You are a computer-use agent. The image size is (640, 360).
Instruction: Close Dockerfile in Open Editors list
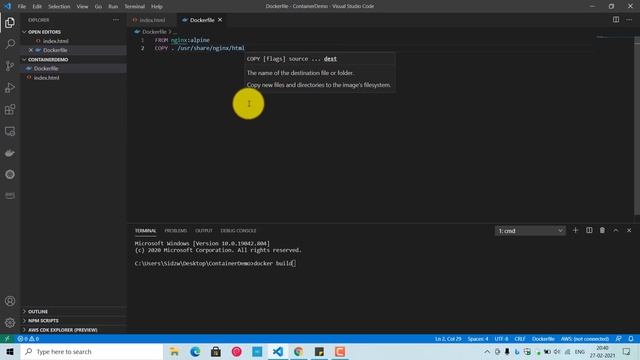click(31, 50)
